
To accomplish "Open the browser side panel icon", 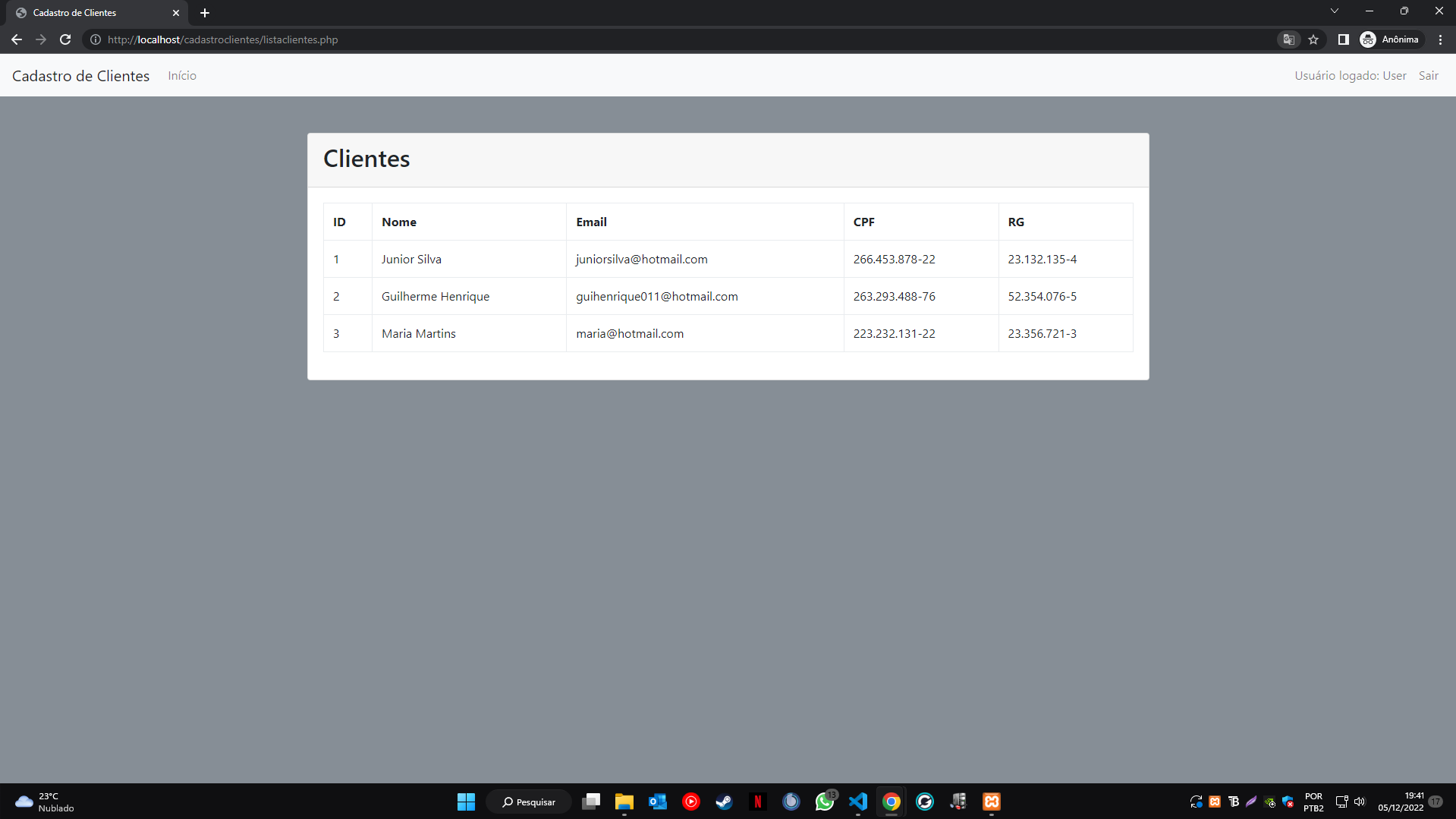I will pos(1343,39).
